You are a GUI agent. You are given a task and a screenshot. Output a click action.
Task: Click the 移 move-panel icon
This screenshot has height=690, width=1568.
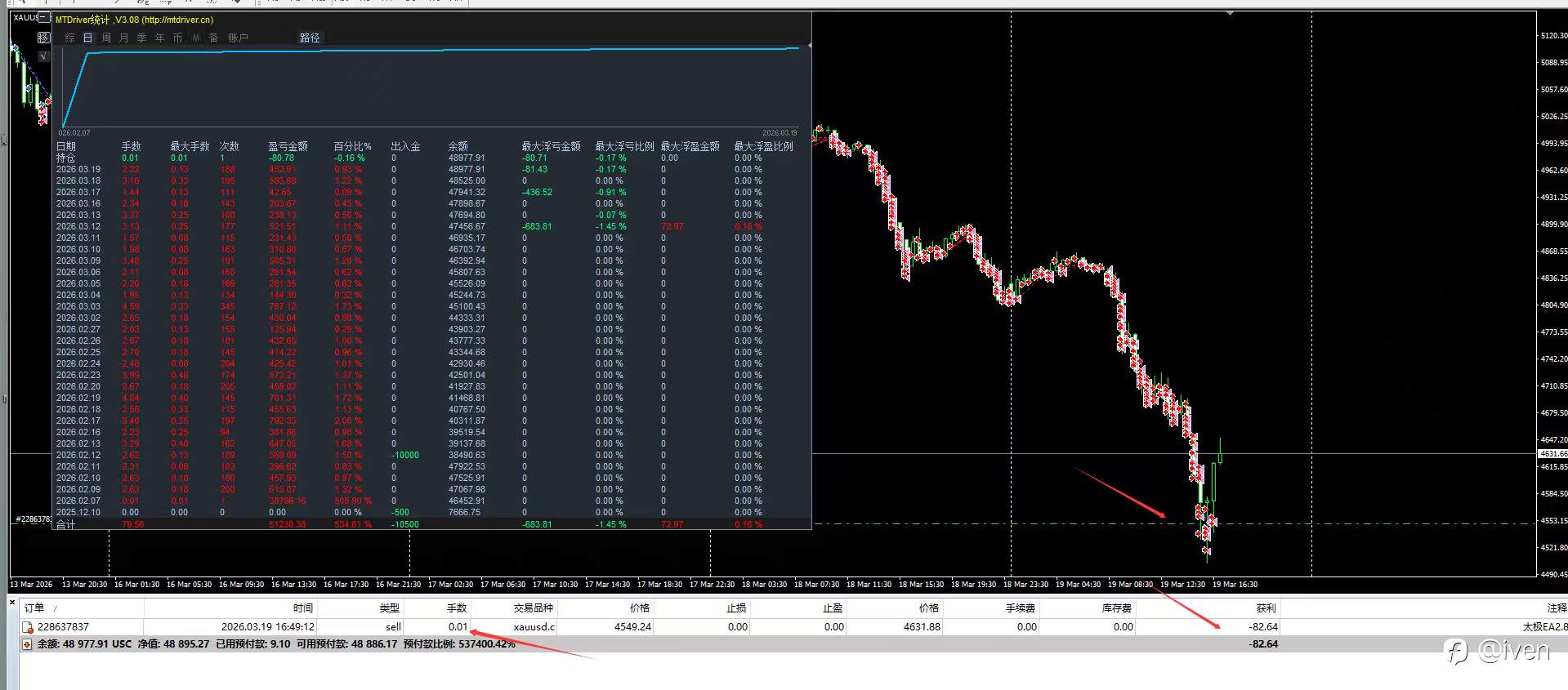[44, 38]
